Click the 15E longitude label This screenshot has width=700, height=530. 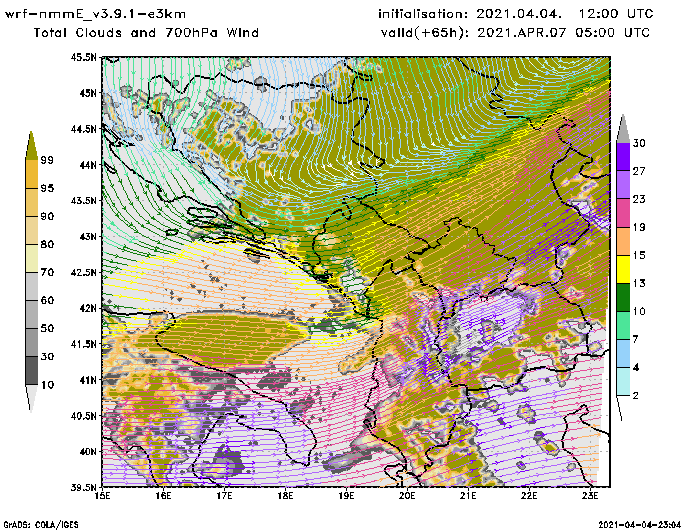click(x=103, y=496)
